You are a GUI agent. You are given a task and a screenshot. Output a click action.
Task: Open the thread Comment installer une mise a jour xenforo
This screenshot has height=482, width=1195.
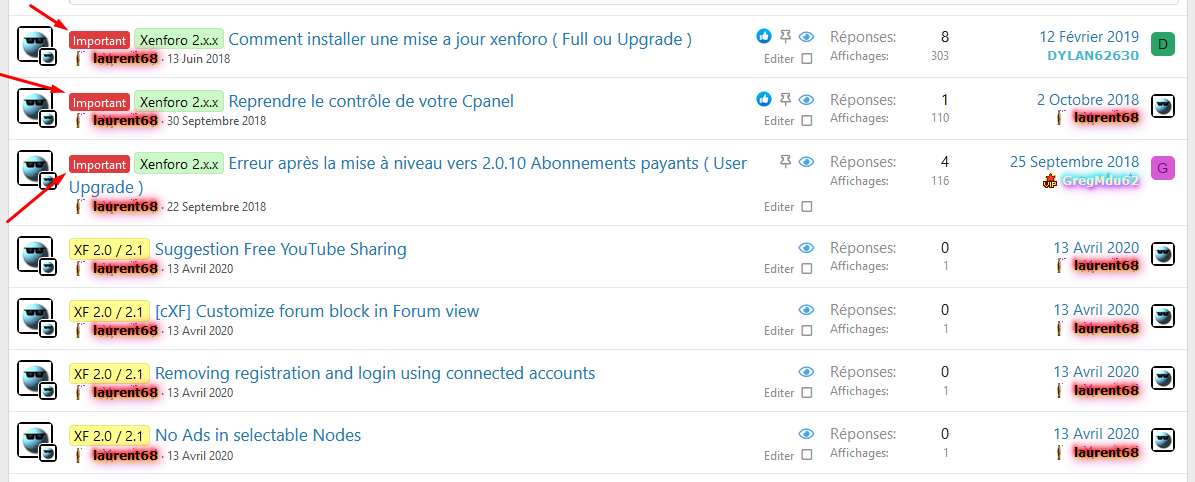coord(460,39)
